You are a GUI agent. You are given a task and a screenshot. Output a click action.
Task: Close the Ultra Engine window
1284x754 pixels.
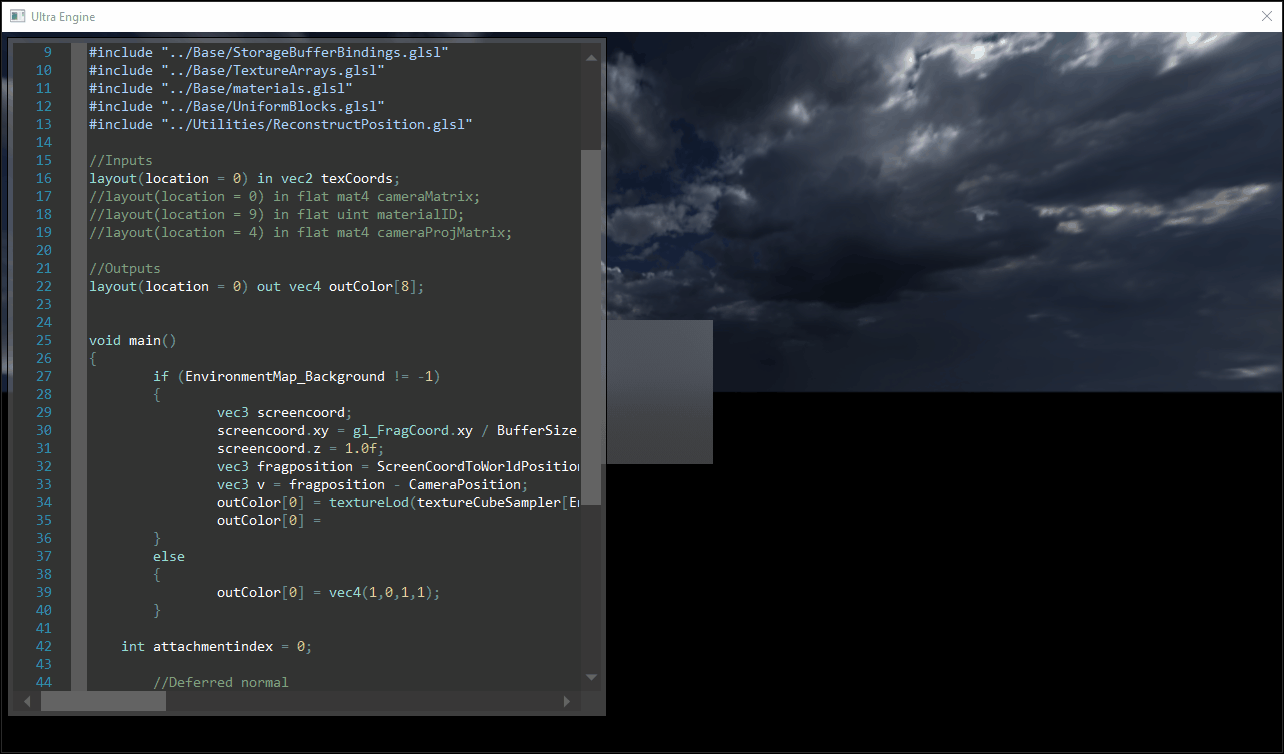tap(1266, 16)
